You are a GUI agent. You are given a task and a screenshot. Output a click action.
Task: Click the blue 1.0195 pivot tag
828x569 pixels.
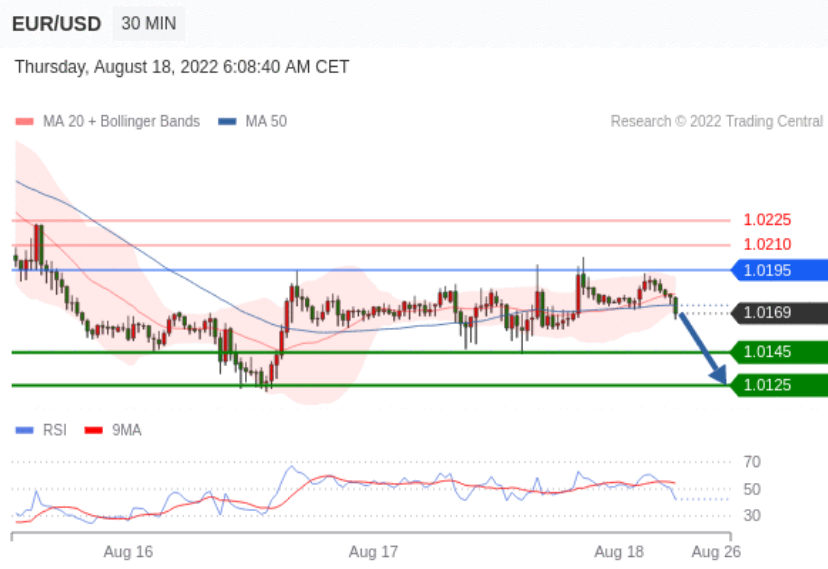pos(779,270)
